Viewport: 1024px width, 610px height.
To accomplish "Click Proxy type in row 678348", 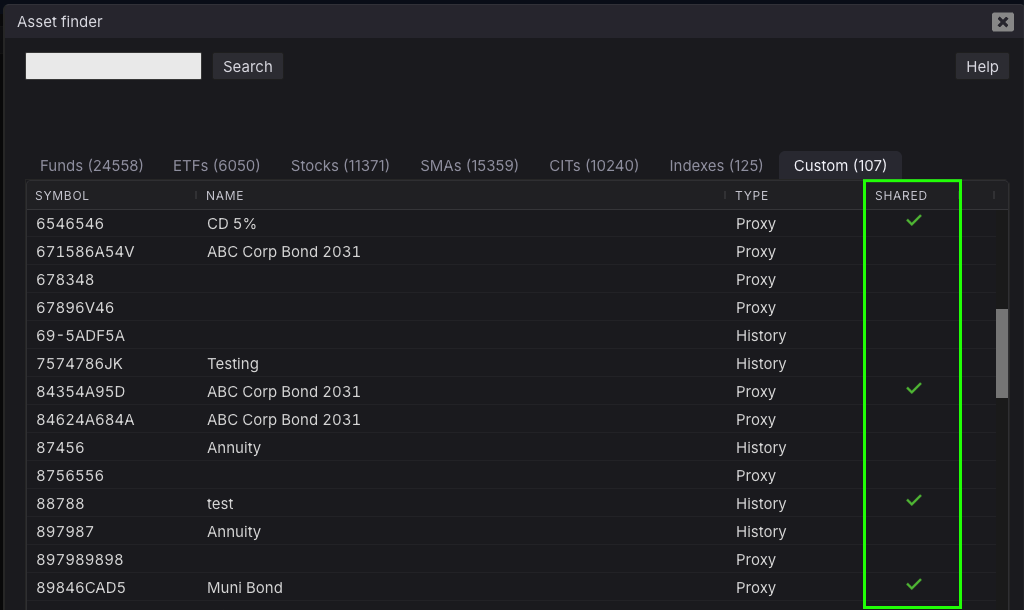I will 756,280.
